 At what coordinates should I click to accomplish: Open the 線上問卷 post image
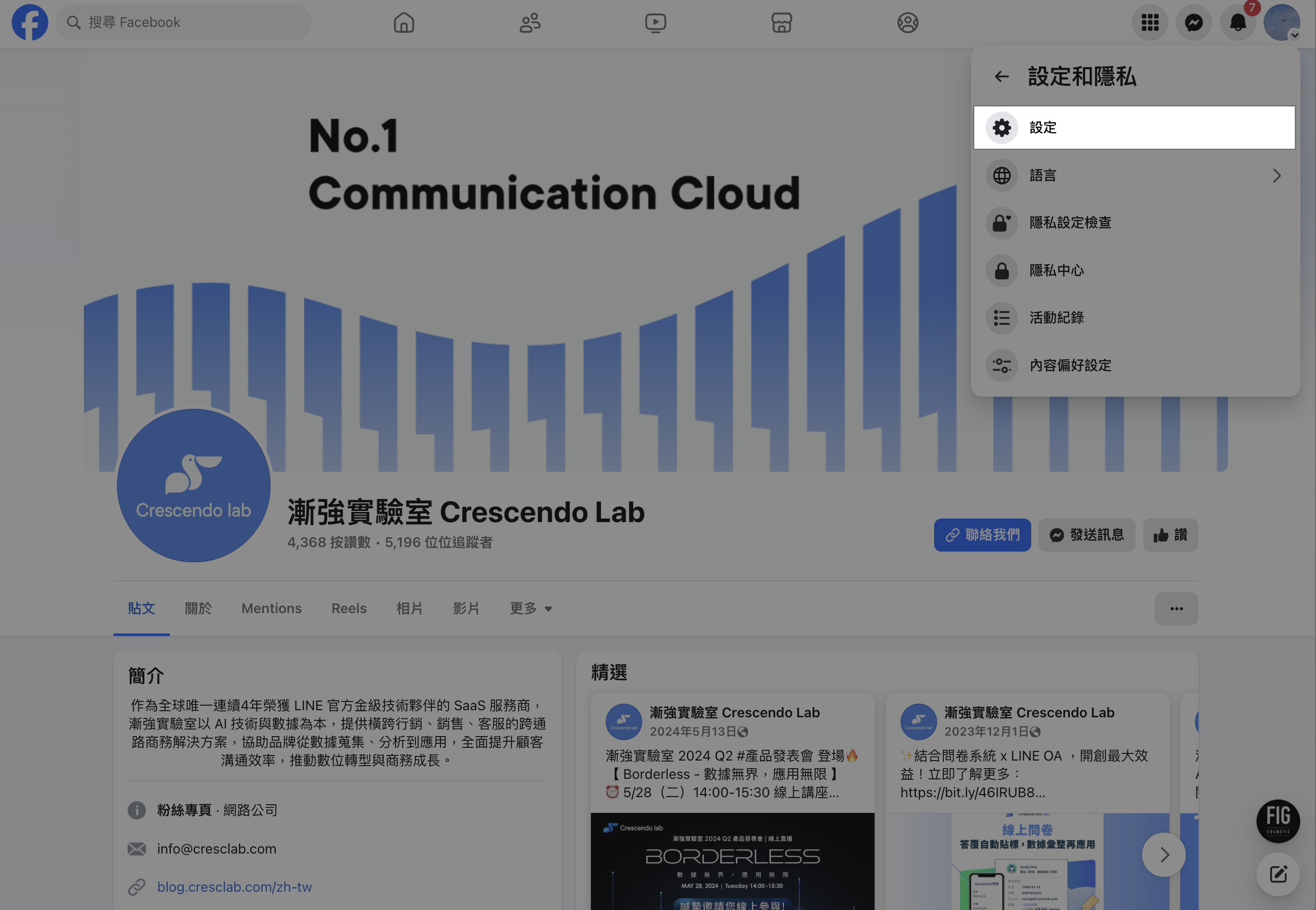1027,862
